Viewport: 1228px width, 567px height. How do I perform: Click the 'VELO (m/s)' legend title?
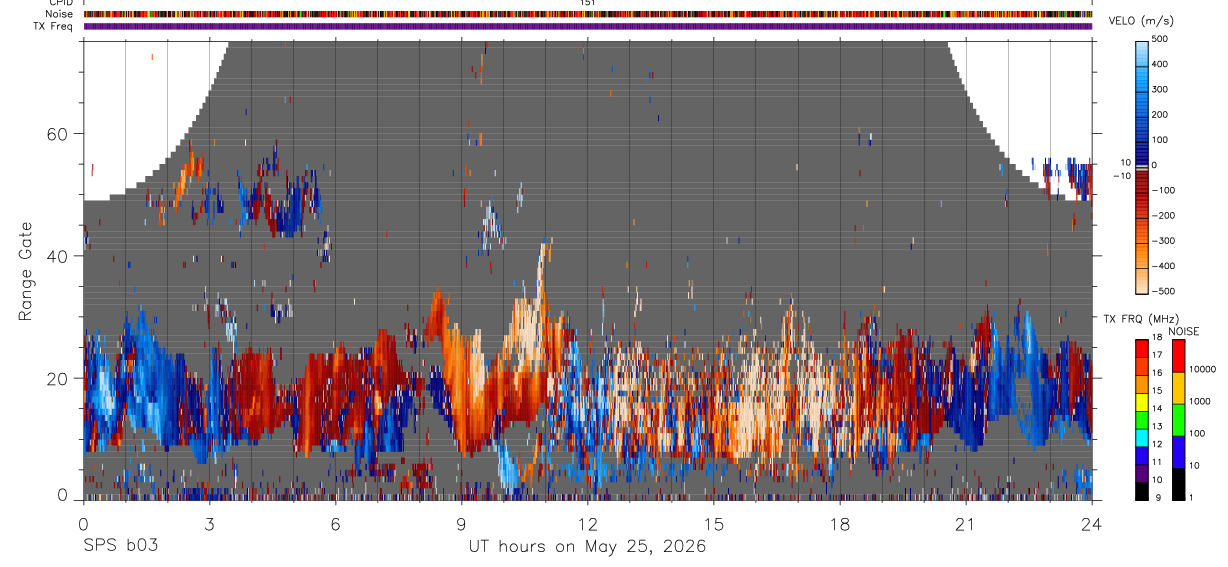1141,21
